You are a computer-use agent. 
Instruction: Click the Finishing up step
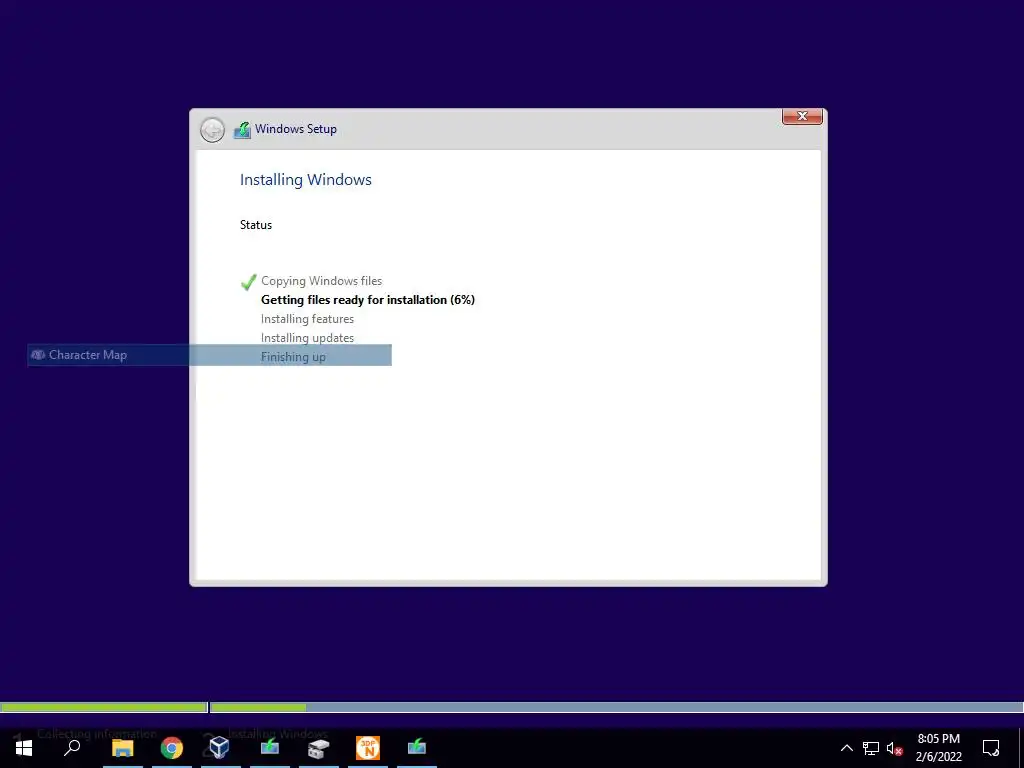(293, 357)
